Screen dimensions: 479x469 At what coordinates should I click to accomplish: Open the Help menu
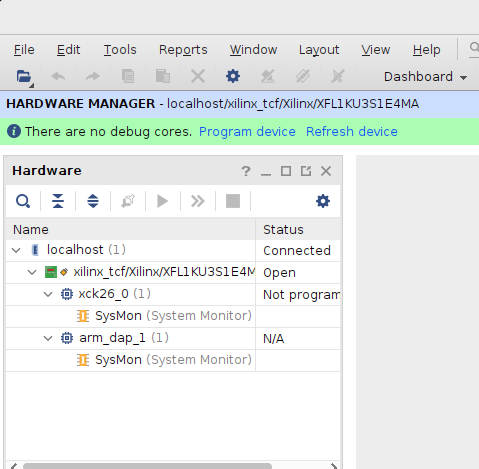click(x=427, y=50)
